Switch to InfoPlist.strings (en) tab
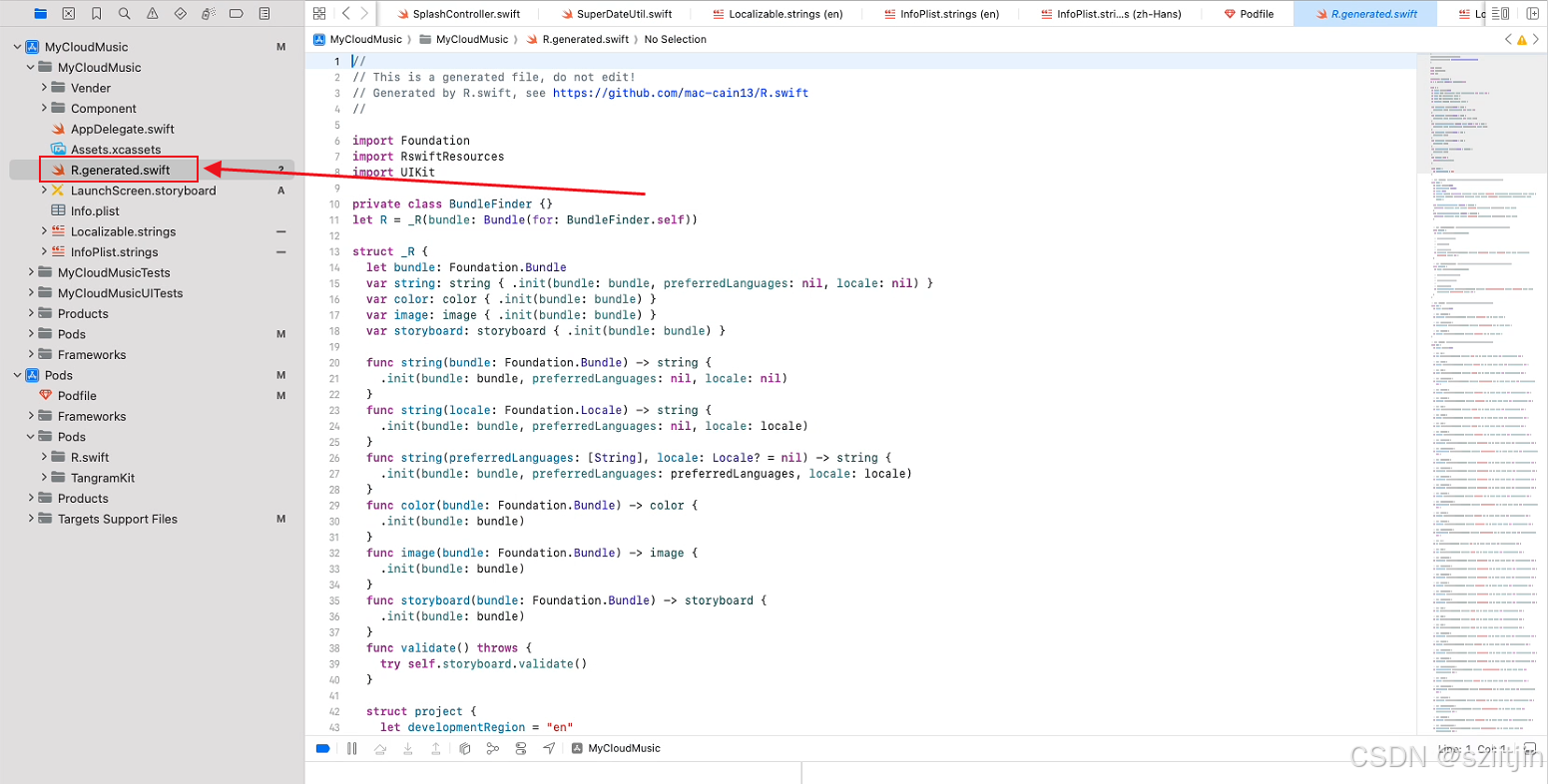Image resolution: width=1548 pixels, height=784 pixels. 941,14
